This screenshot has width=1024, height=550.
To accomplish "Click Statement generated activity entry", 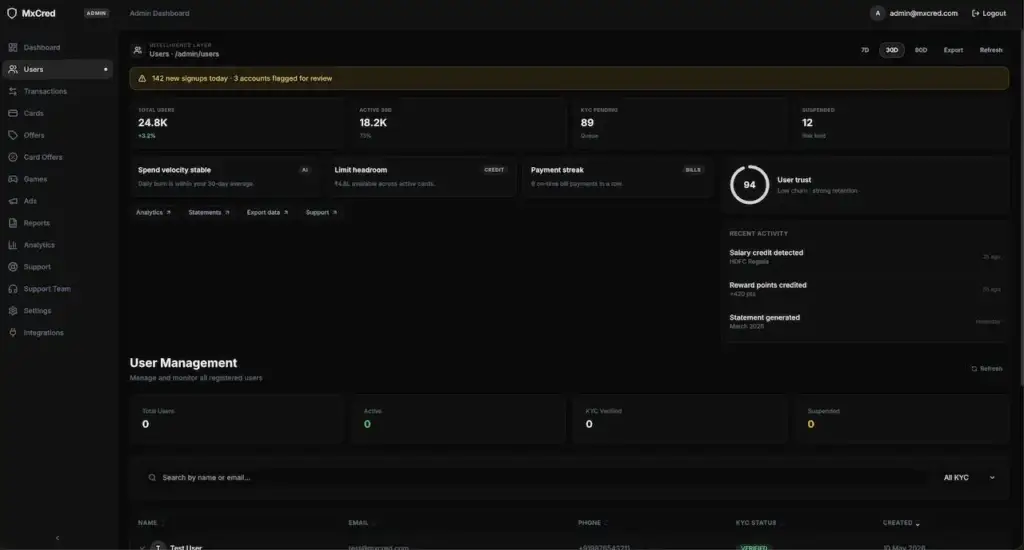I will click(865, 321).
